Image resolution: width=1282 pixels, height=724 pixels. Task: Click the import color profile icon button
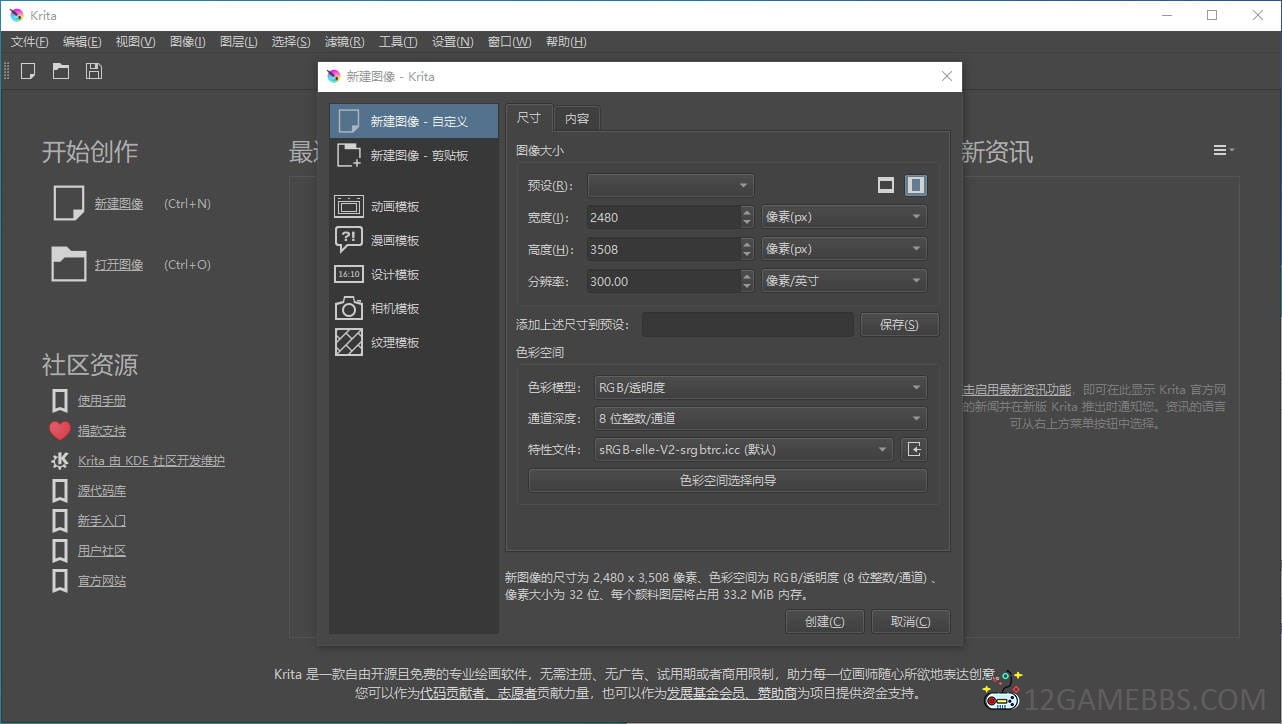pos(914,449)
